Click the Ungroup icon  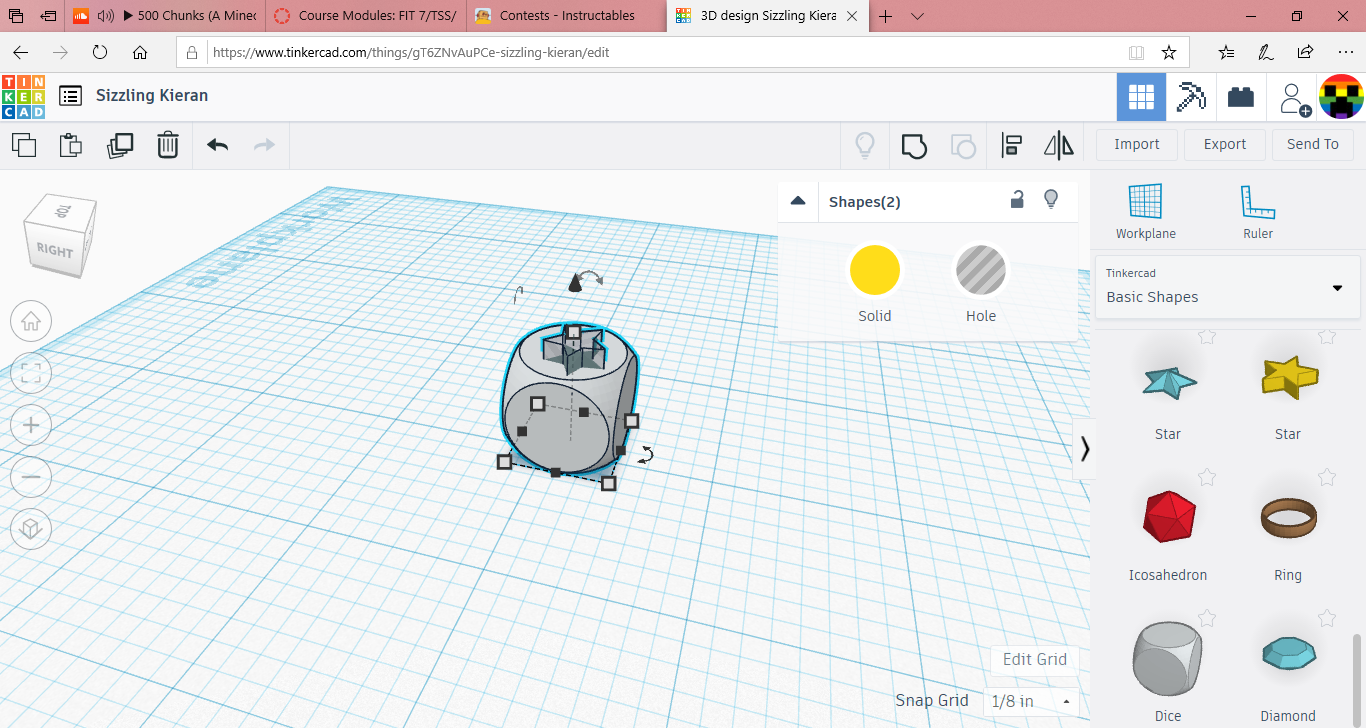pos(962,146)
